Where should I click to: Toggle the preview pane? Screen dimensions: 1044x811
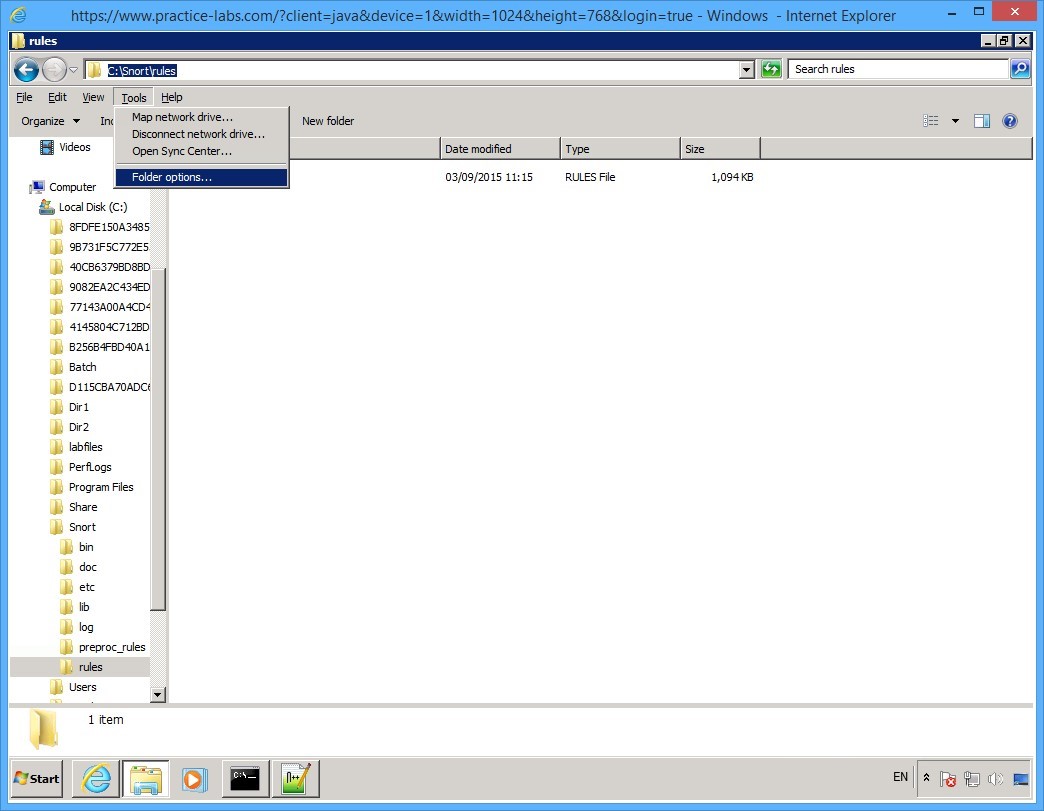pos(981,120)
